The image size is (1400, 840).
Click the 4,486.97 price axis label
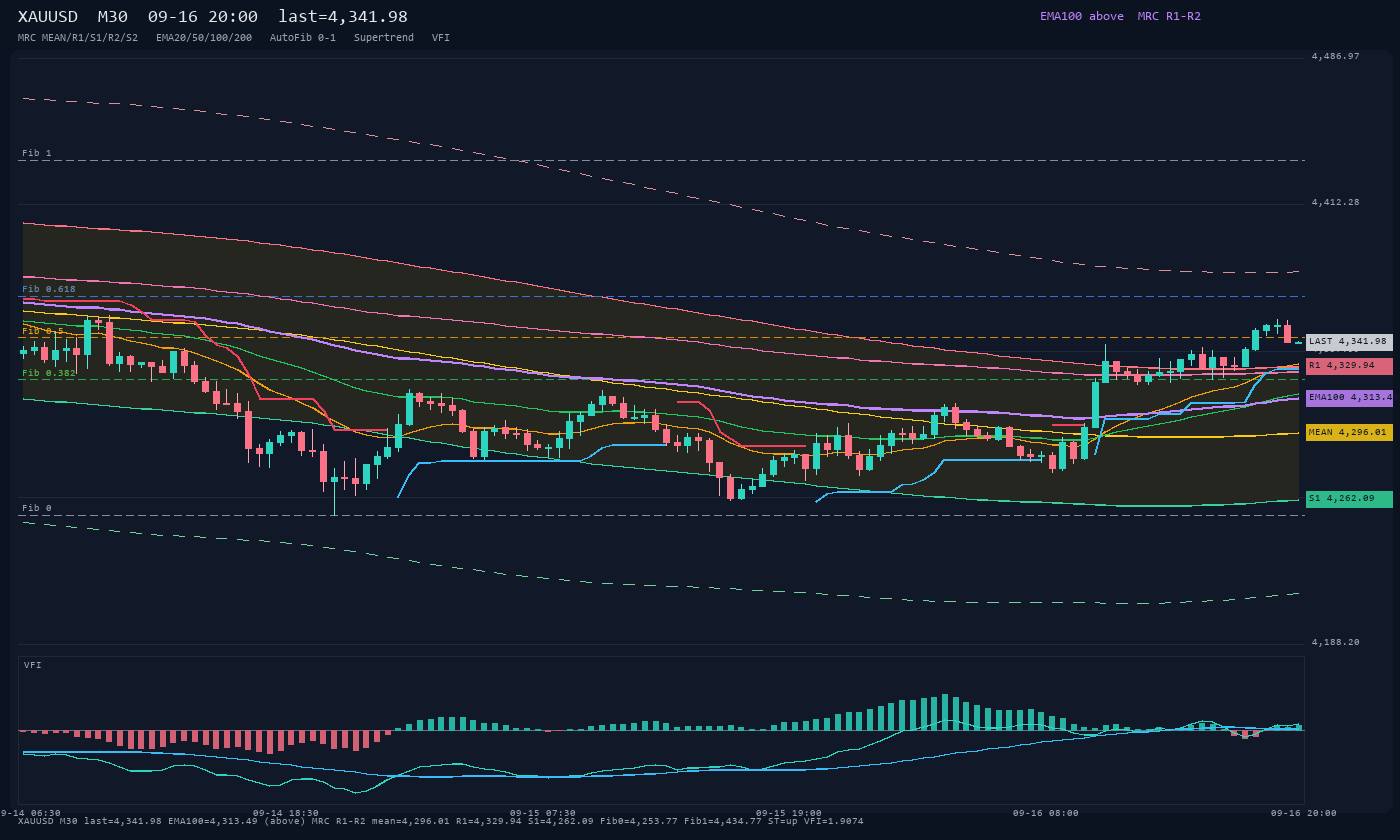pyautogui.click(x=1336, y=57)
